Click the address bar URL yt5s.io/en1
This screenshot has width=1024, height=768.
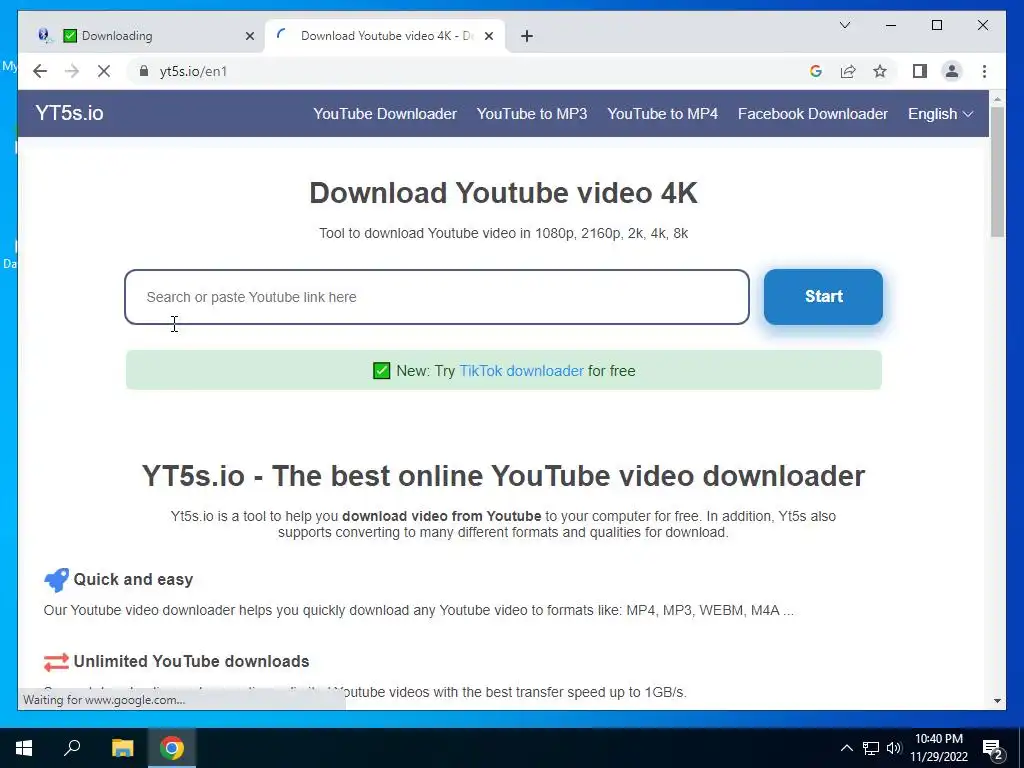coord(193,71)
